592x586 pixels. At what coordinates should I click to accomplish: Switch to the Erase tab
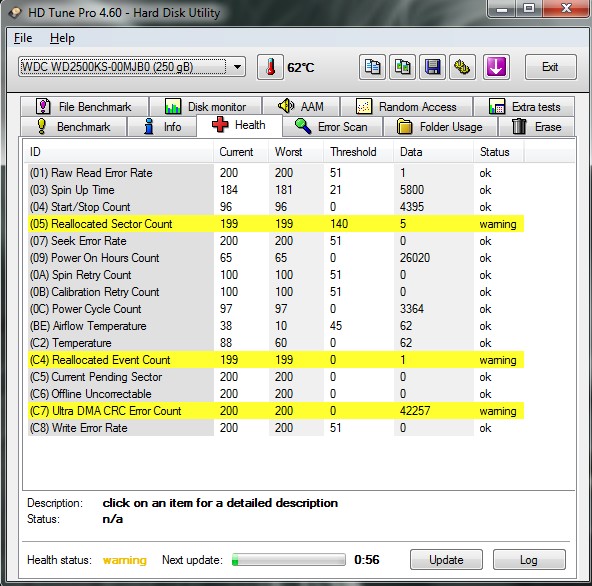coord(536,126)
